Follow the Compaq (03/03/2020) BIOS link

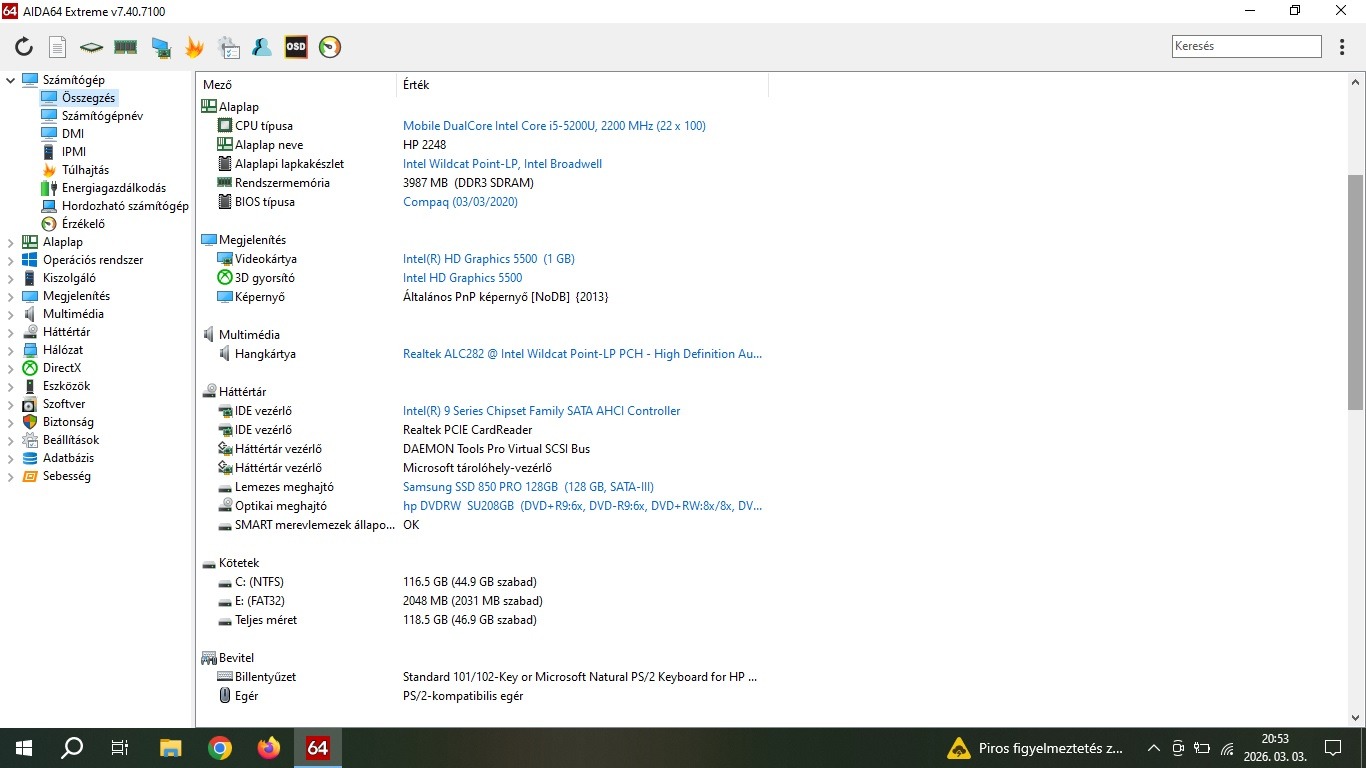coord(460,202)
